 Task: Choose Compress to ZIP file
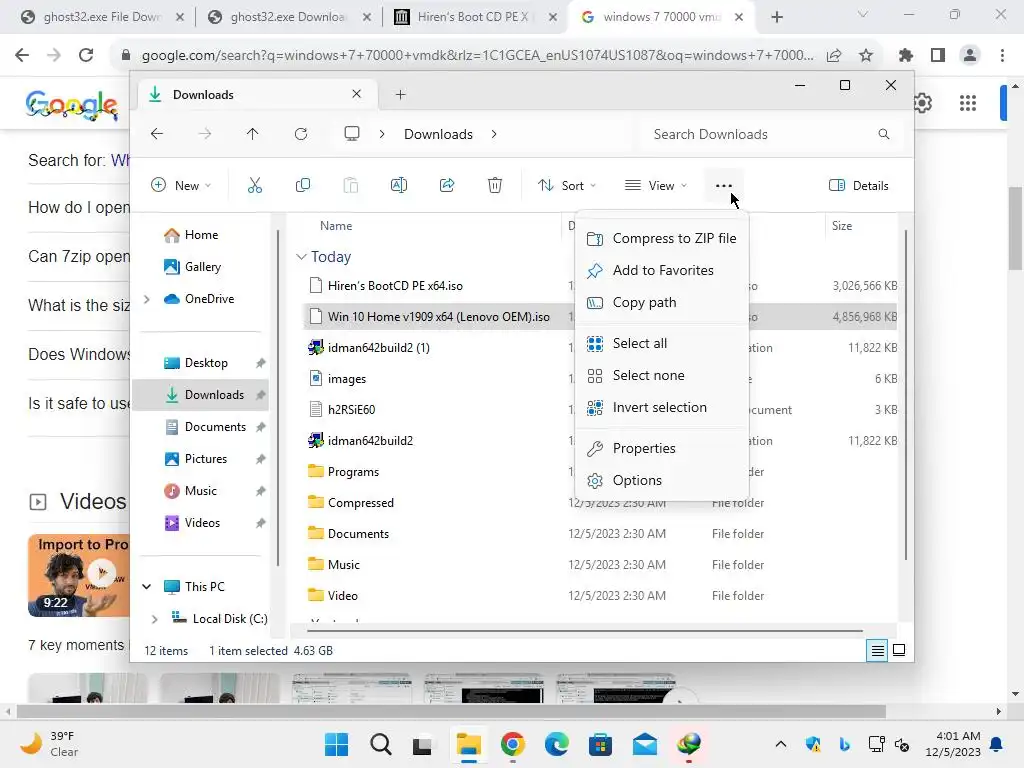662,238
